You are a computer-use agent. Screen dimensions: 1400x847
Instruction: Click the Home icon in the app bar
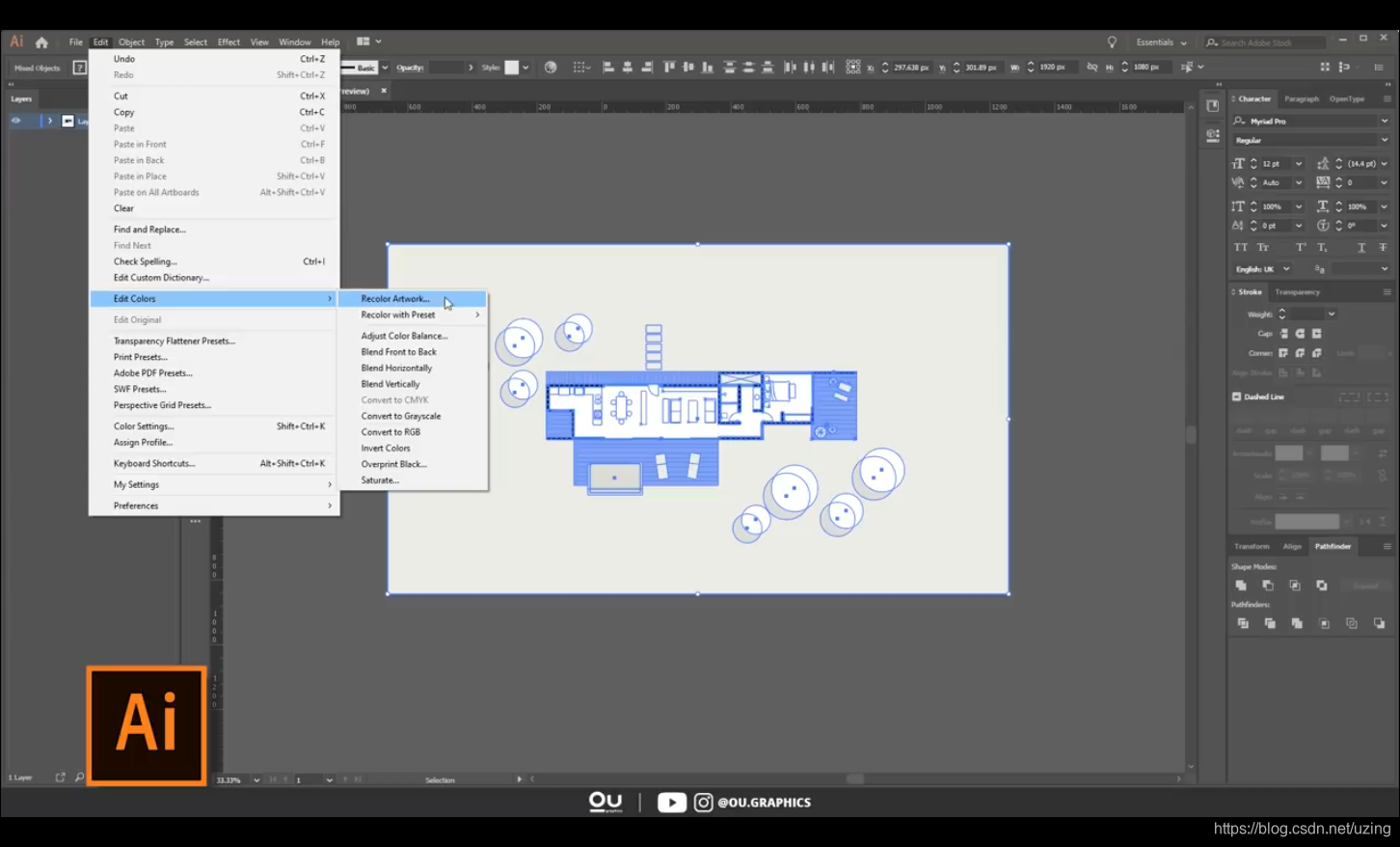(x=41, y=42)
